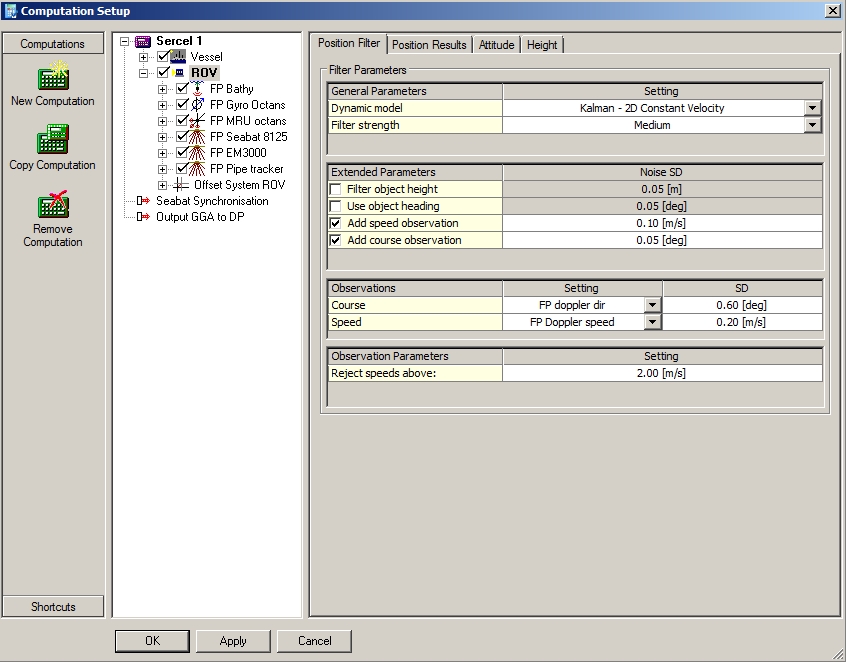Select the Offset System ROV node

[x=239, y=185]
